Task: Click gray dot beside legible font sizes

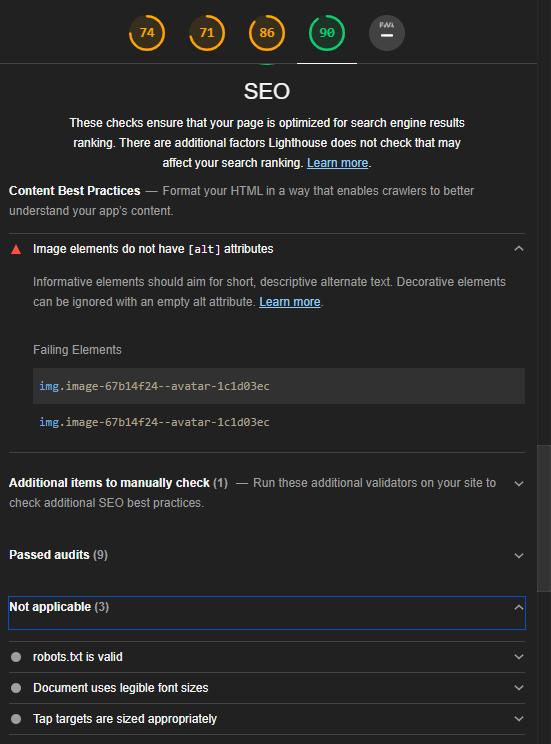Action: (x=16, y=688)
